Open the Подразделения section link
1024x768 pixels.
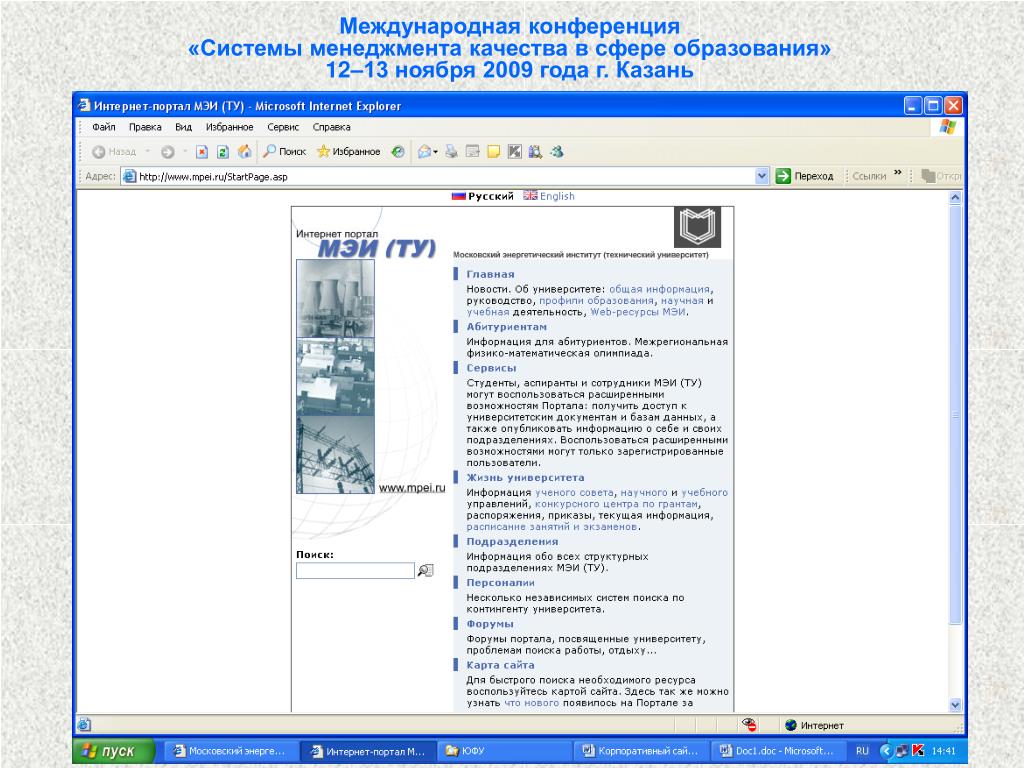click(x=513, y=541)
